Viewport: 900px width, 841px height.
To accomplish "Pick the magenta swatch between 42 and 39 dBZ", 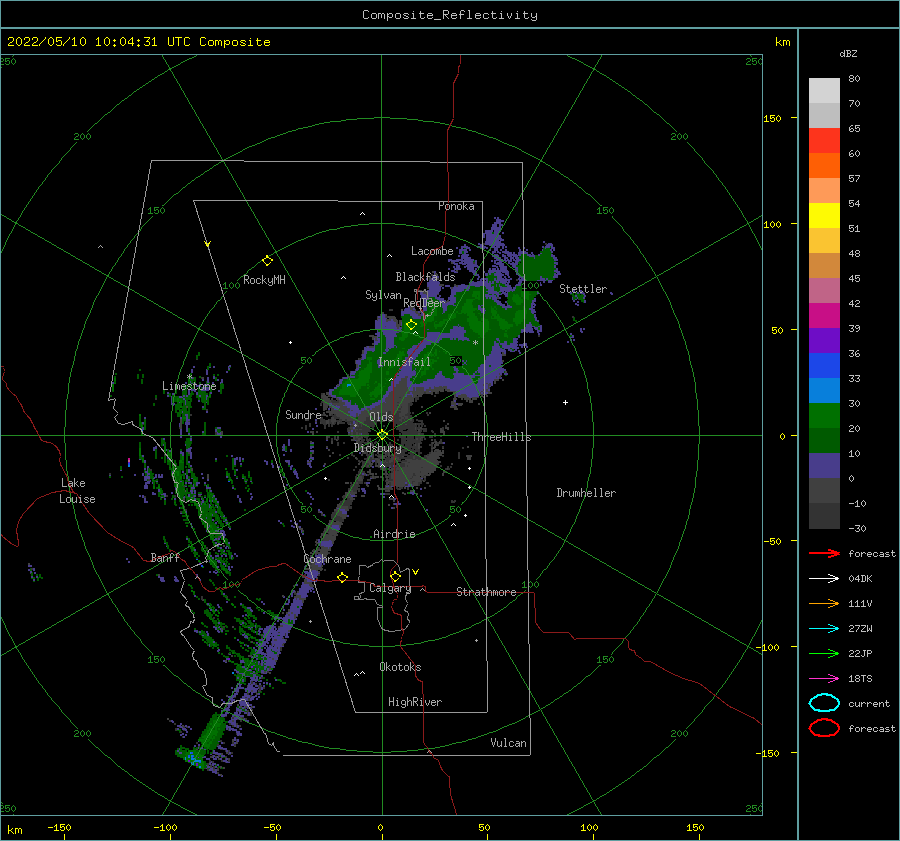I will tap(824, 315).
